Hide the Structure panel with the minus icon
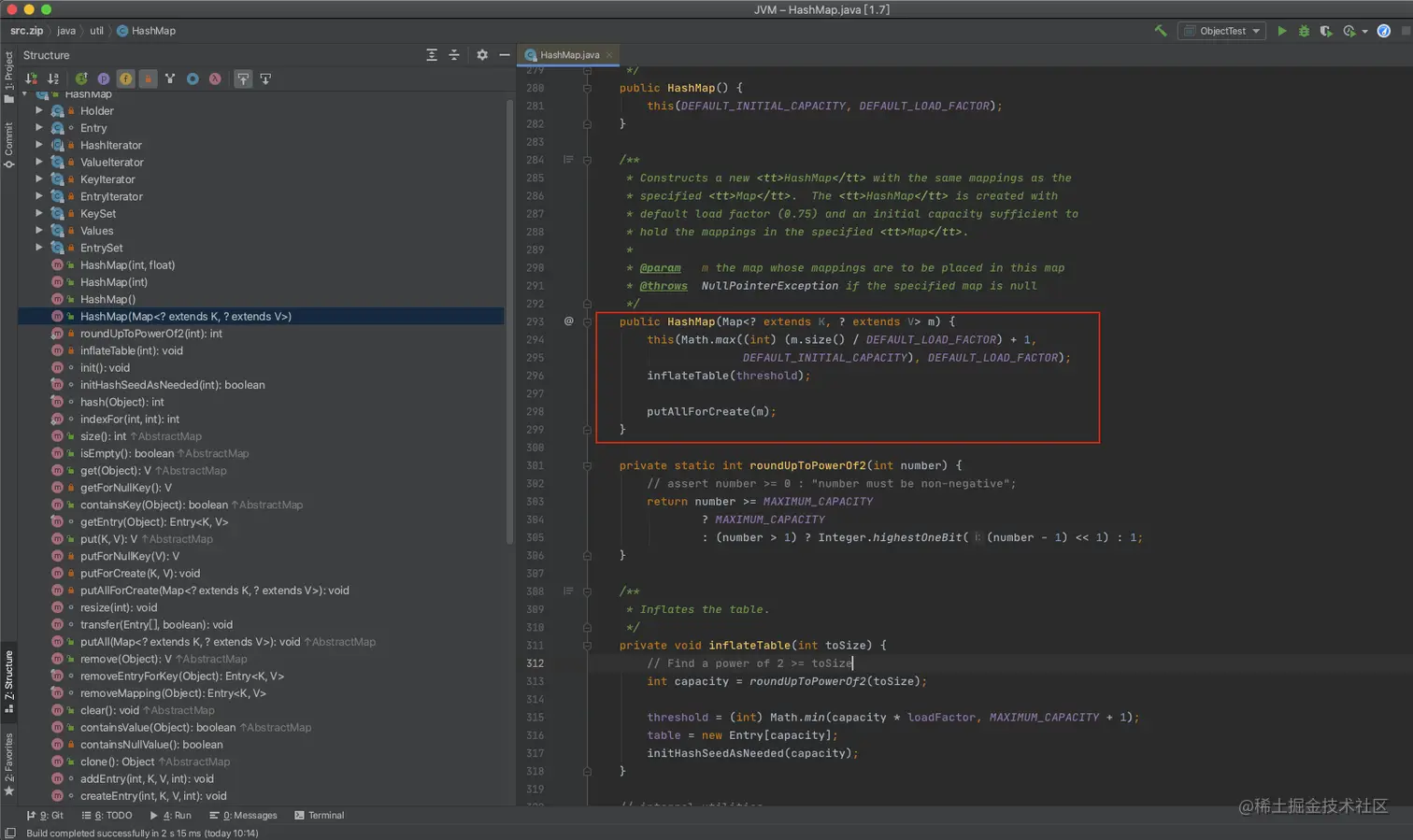1413x840 pixels. click(505, 55)
